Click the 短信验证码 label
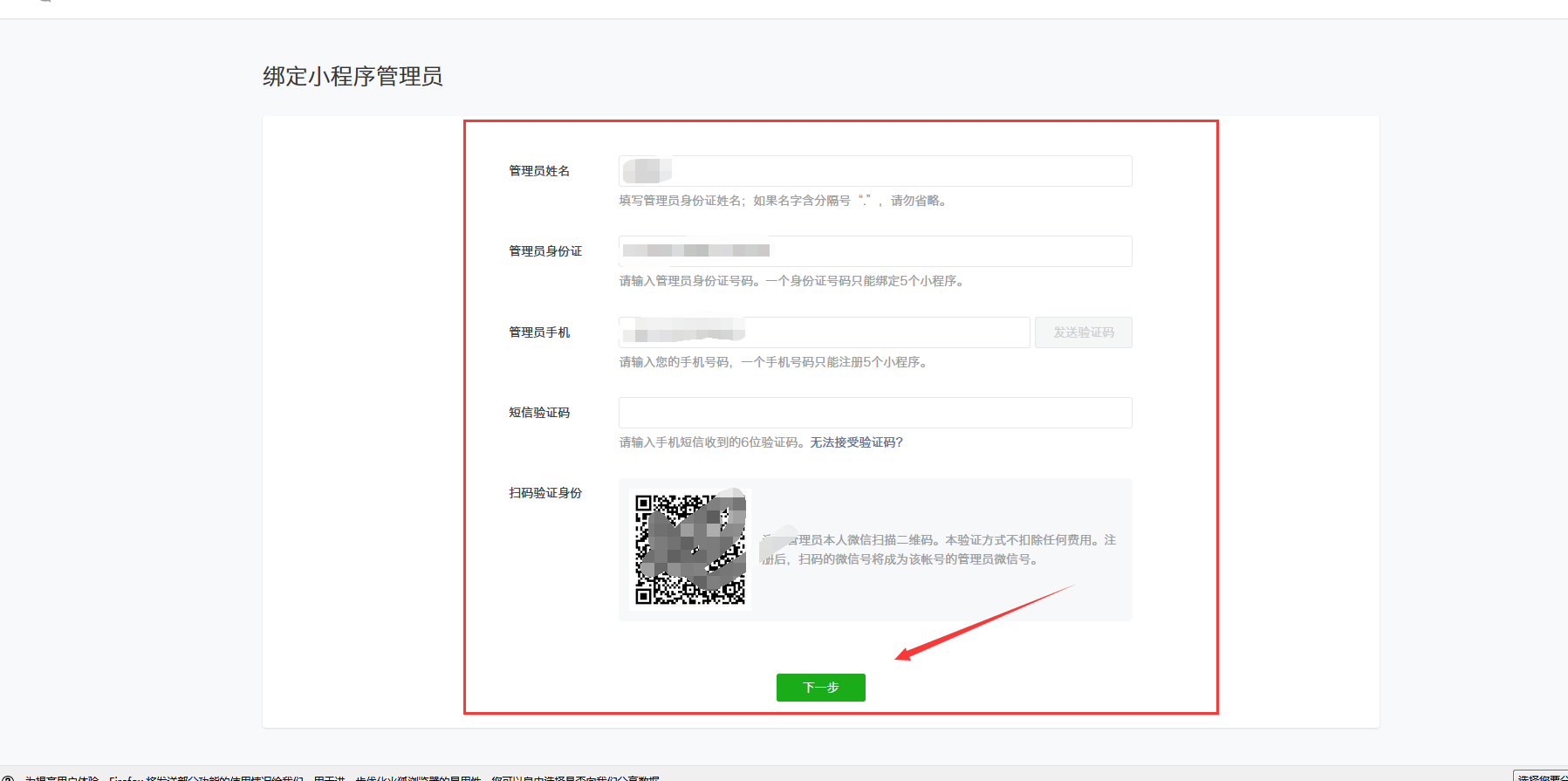This screenshot has width=1568, height=781. pyautogui.click(x=539, y=413)
